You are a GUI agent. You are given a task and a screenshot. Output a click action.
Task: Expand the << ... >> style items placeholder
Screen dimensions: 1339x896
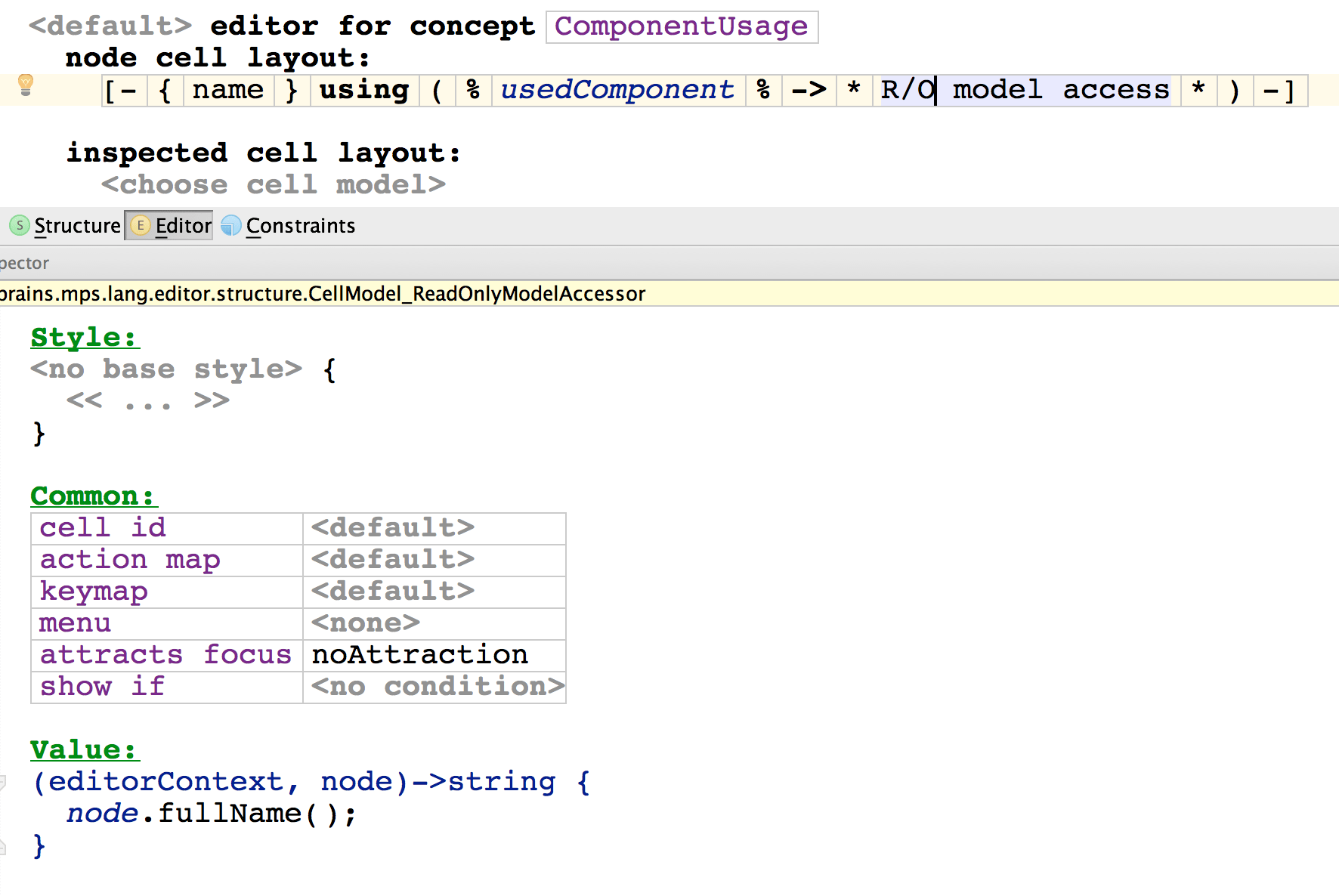[148, 400]
